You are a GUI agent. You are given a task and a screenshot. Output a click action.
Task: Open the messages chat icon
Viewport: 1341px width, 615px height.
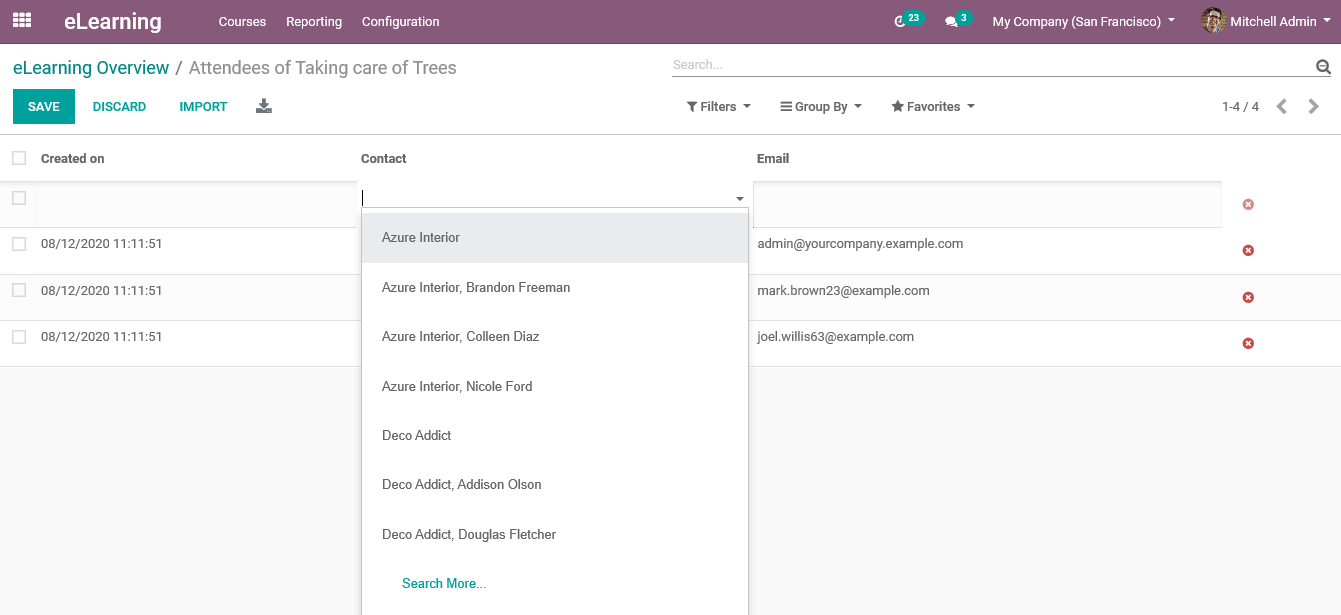tap(951, 22)
